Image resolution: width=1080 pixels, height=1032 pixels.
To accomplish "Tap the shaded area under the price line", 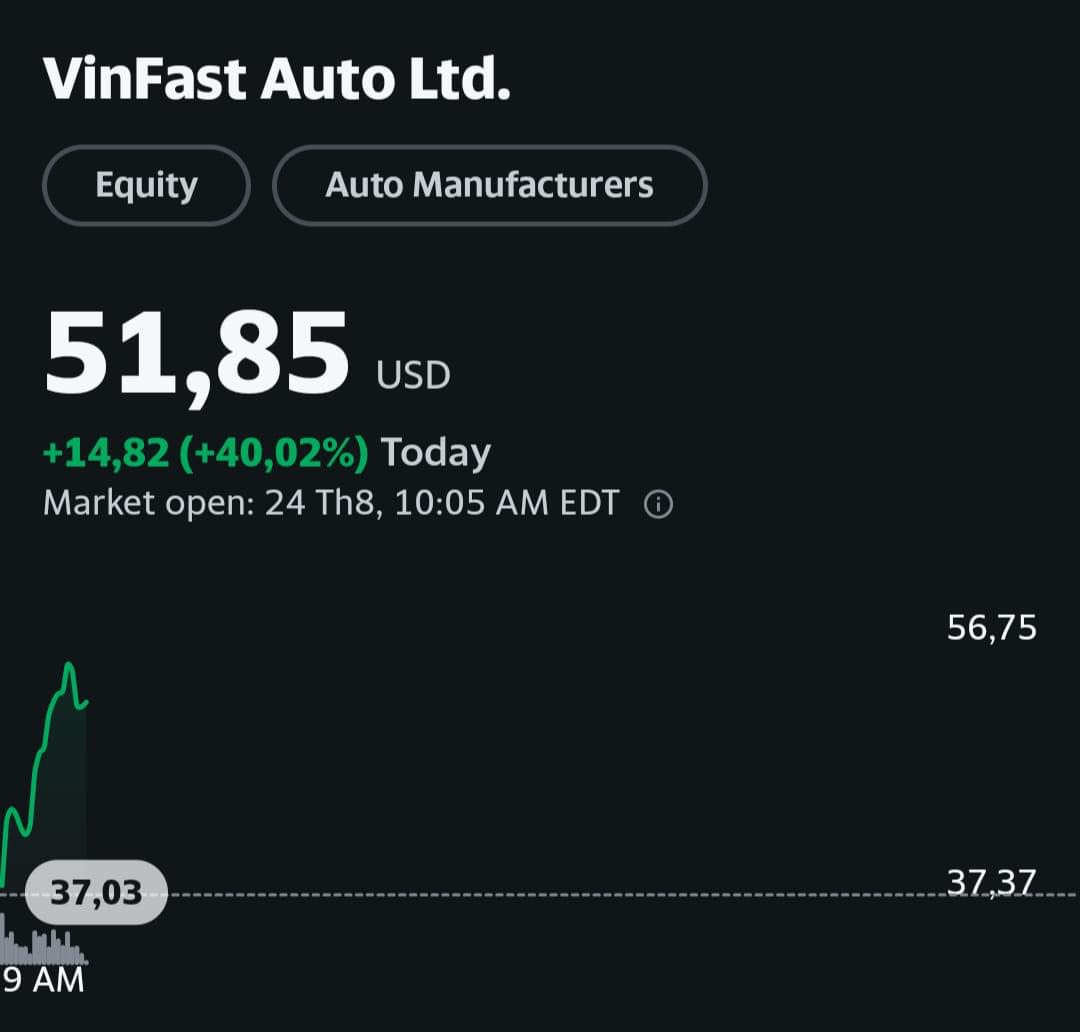I will coord(62,800).
